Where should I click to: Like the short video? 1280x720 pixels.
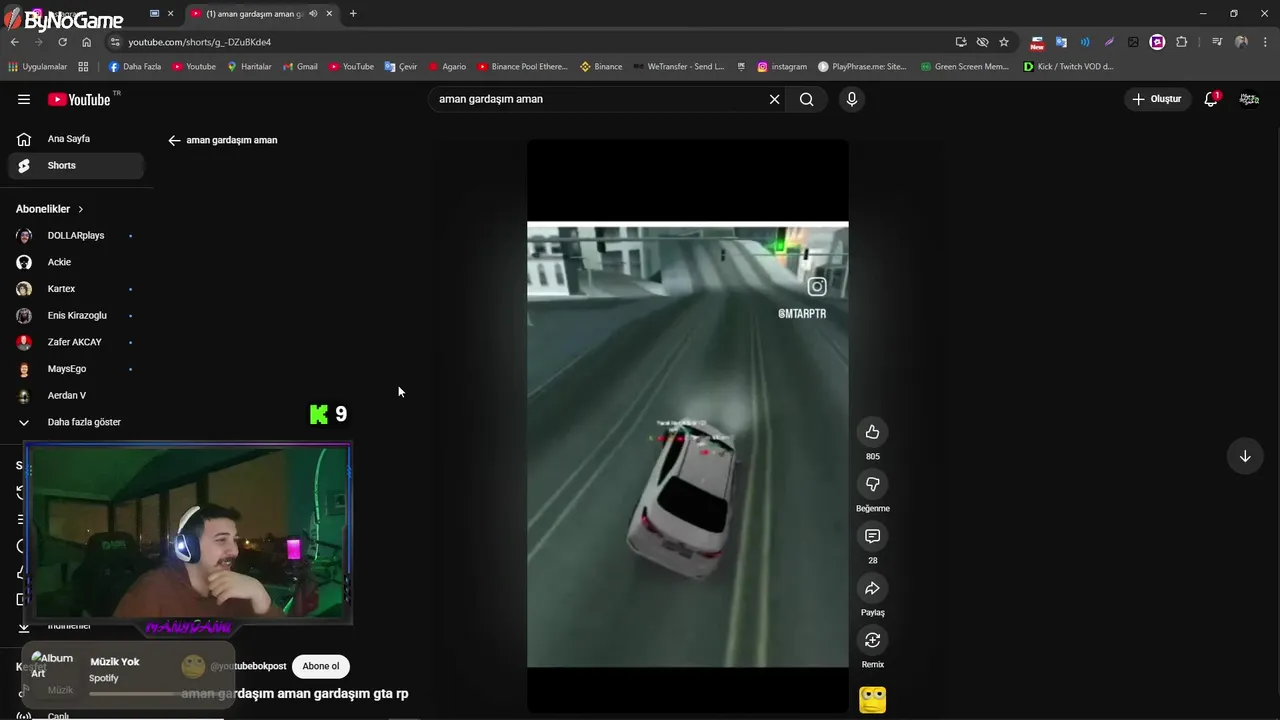click(872, 432)
